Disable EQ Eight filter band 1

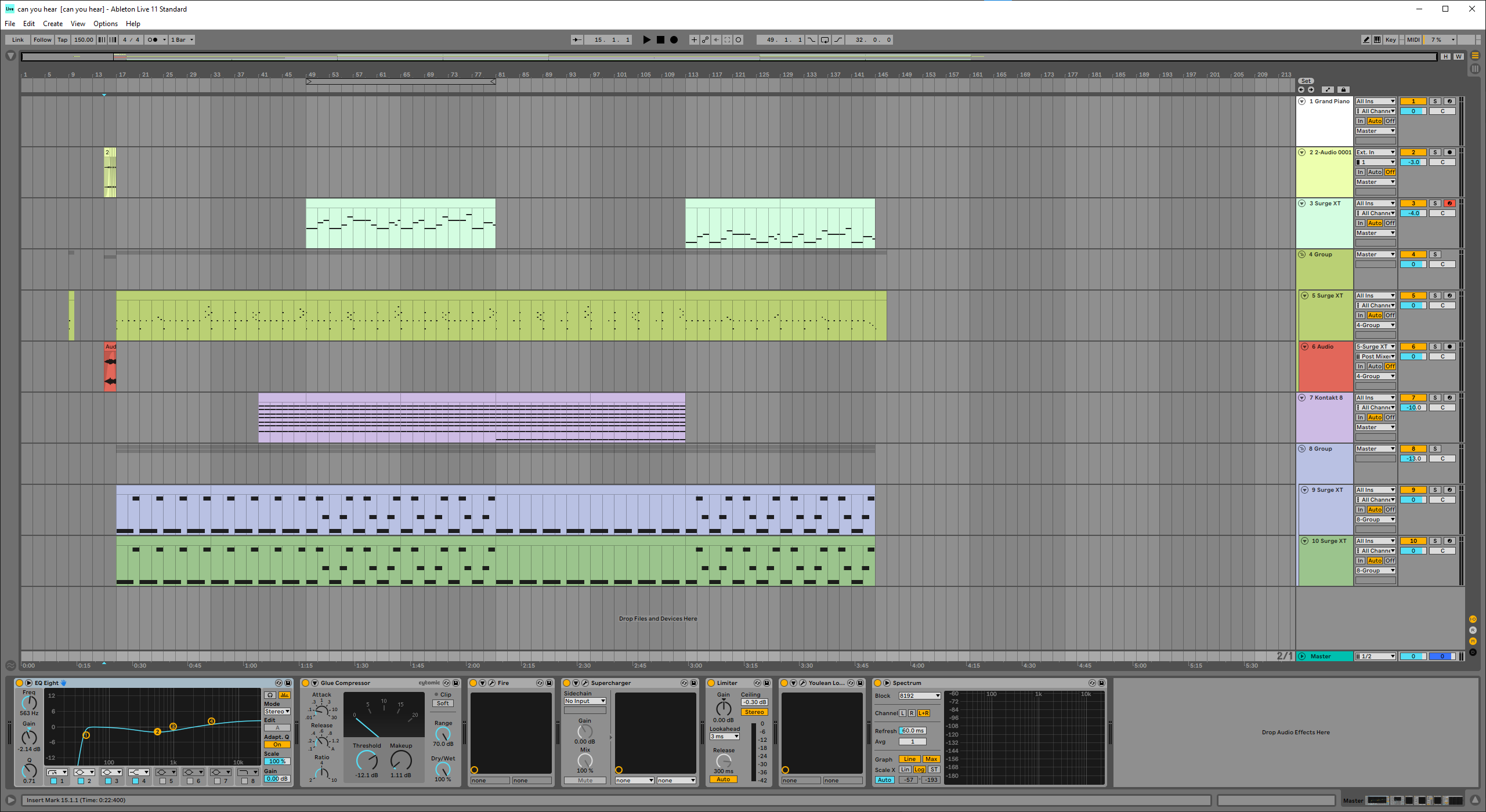click(53, 781)
